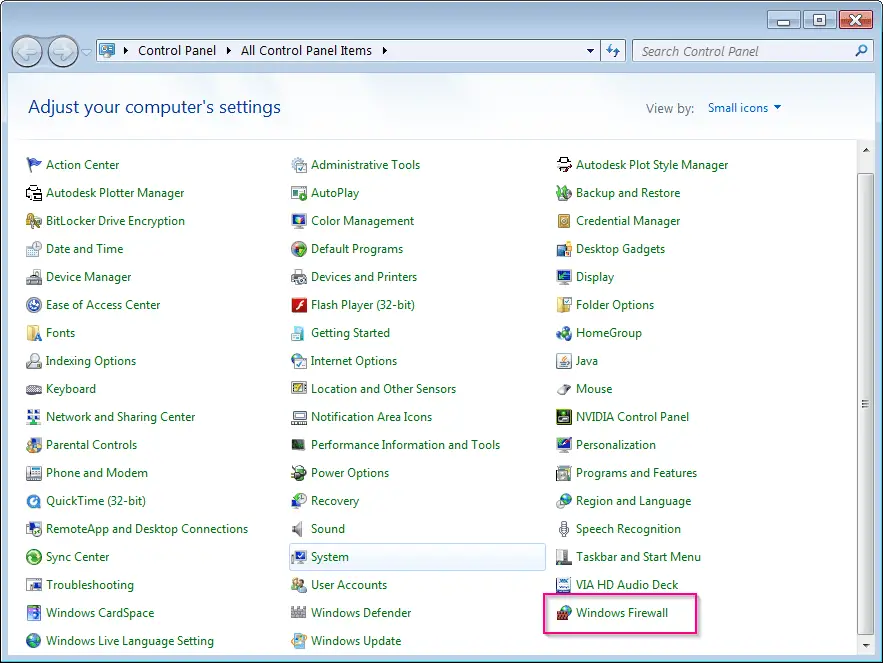Open the recent pages dropdown beside Forward
This screenshot has height=663, width=883.
pos(86,52)
